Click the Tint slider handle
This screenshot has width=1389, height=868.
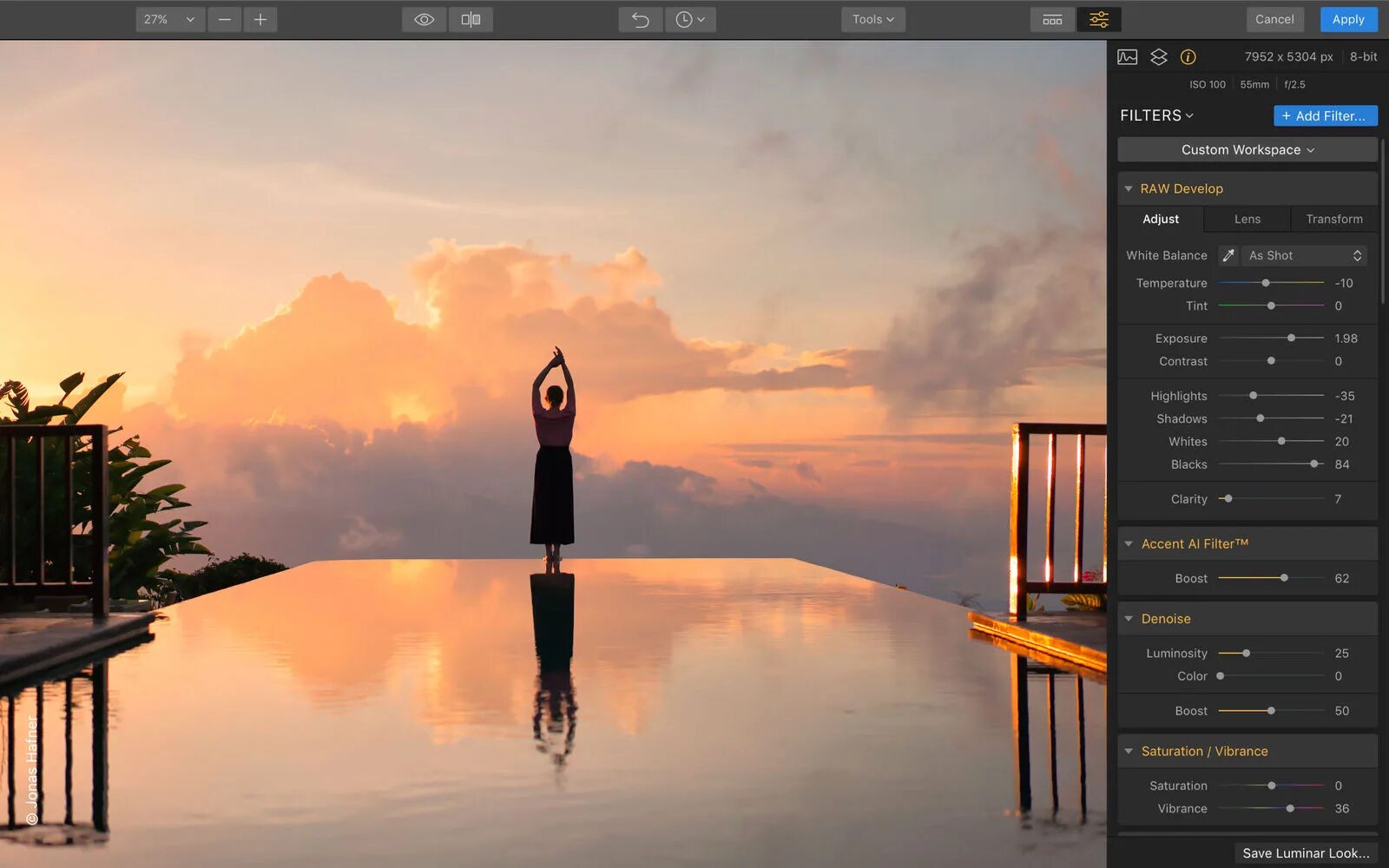[1271, 306]
